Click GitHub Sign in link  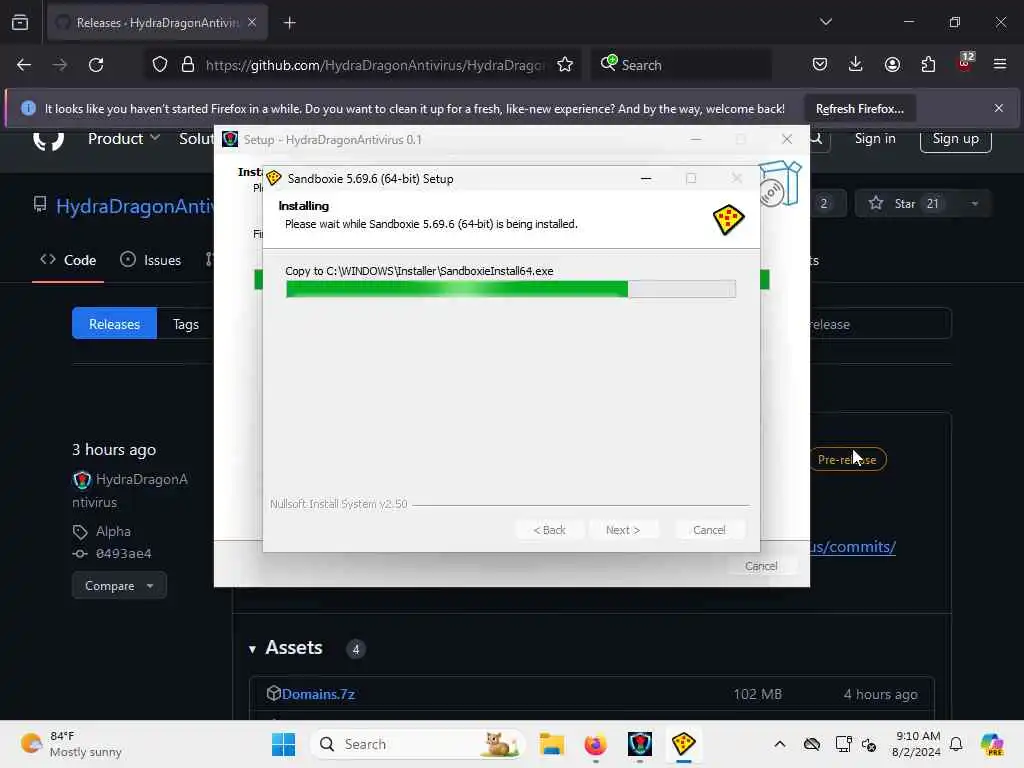875,138
